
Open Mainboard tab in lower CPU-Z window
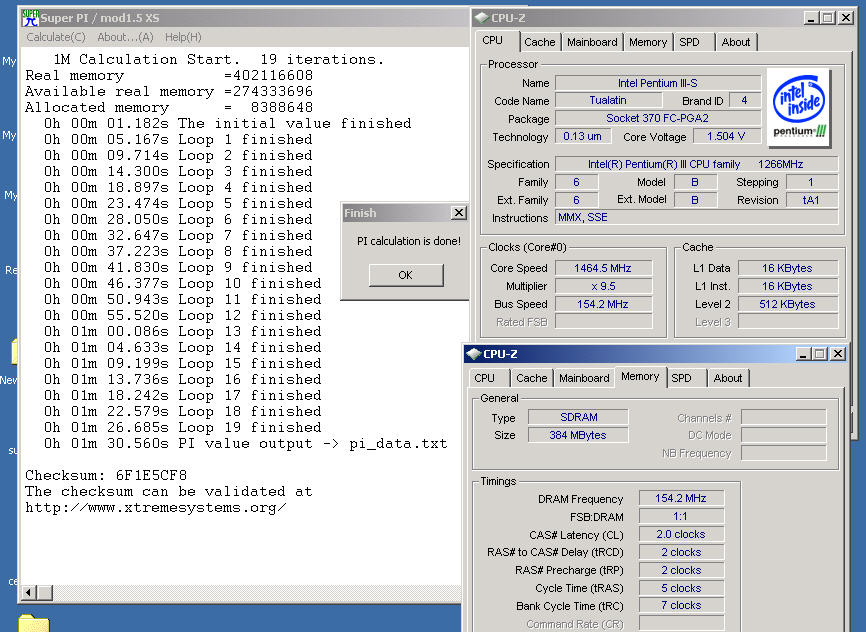tap(584, 378)
